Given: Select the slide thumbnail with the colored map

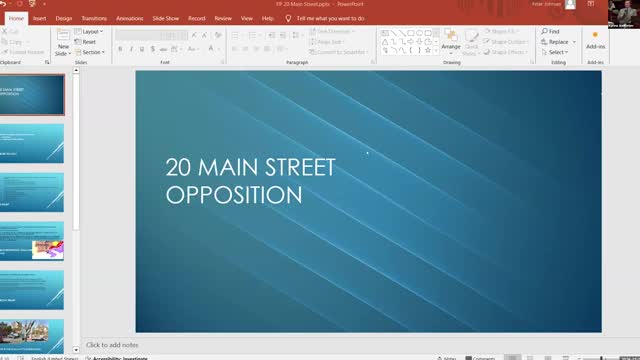Looking at the screenshot, I should [32, 241].
